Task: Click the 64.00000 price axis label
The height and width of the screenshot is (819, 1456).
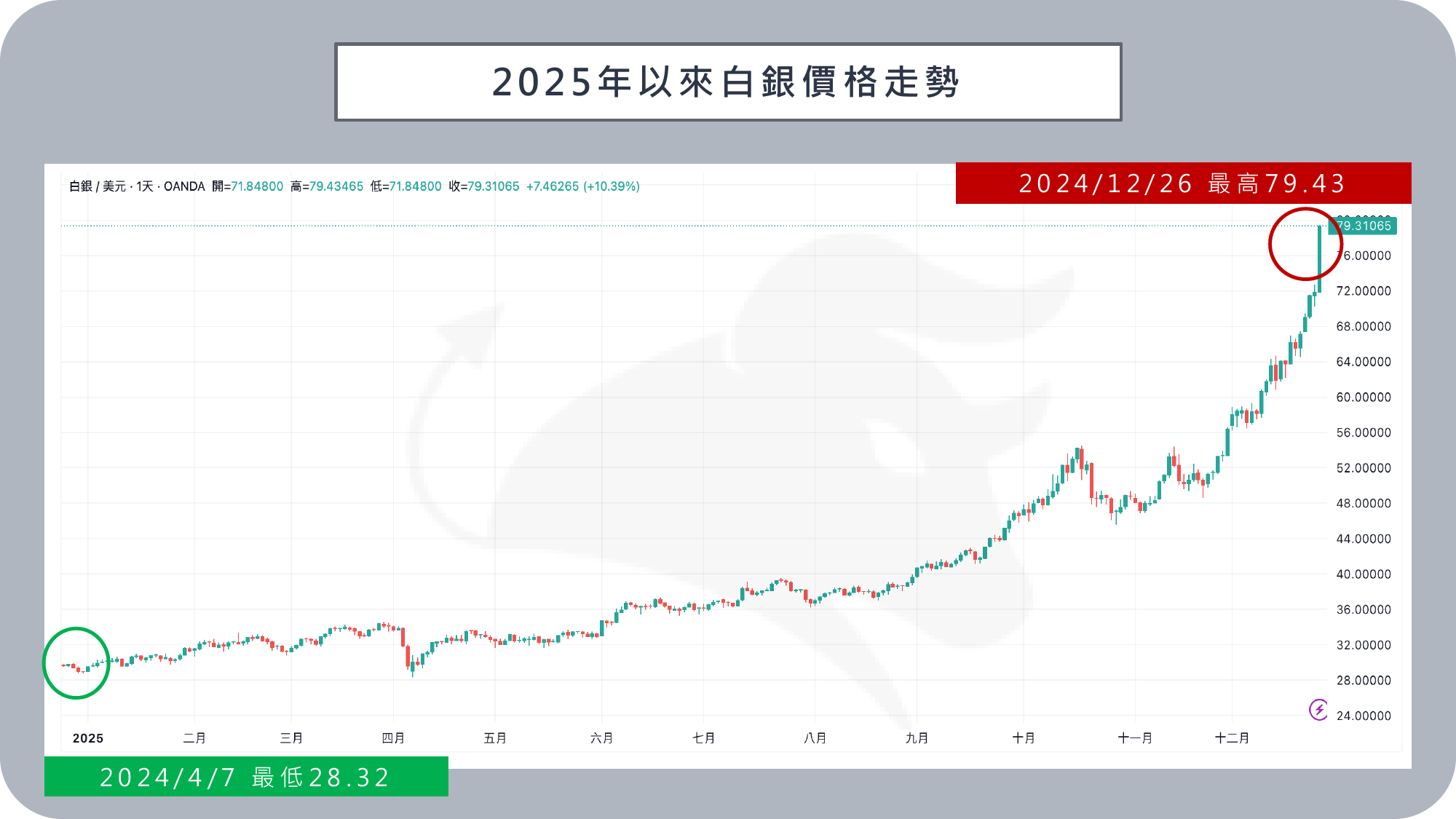Action: point(1363,362)
